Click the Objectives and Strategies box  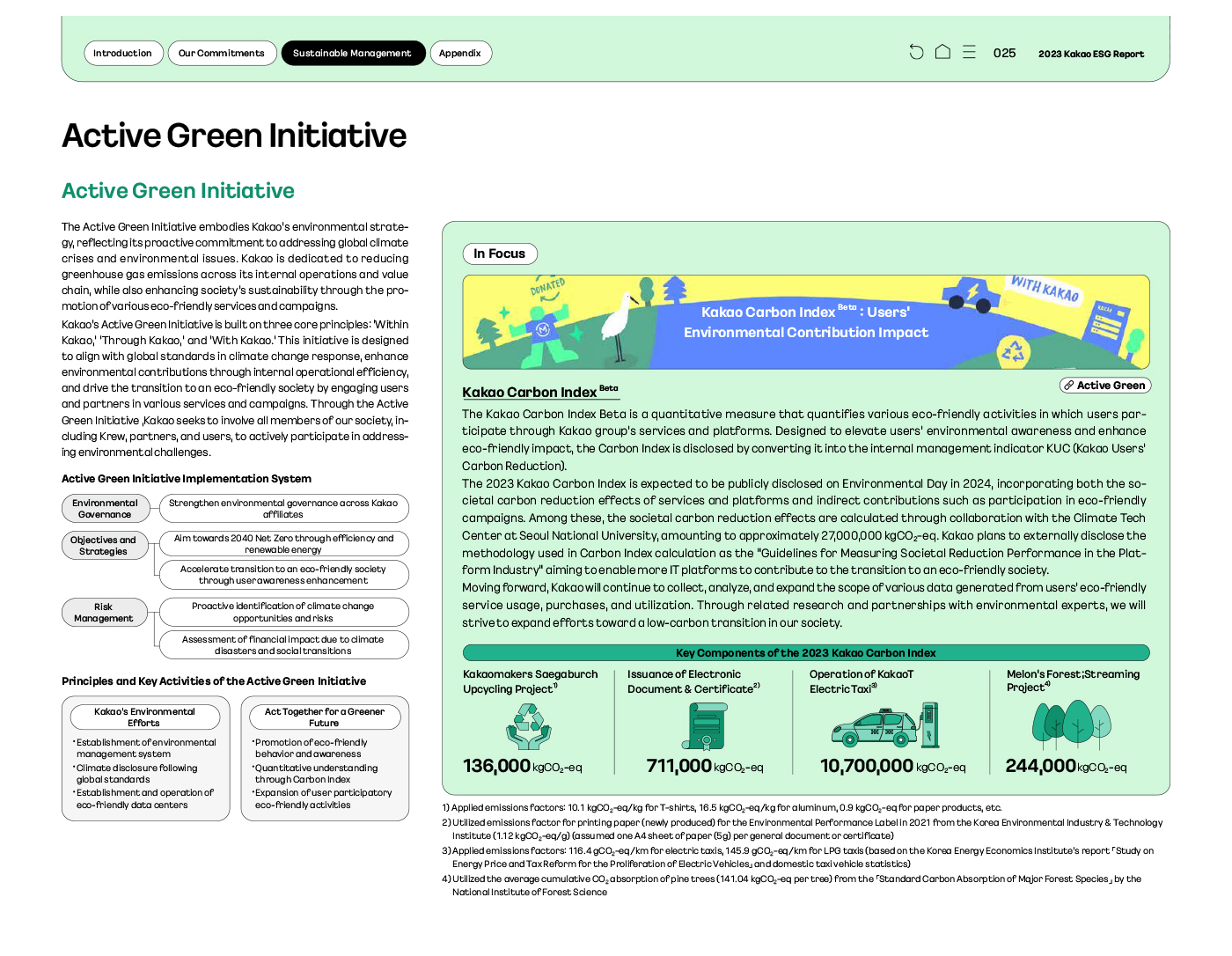[105, 546]
